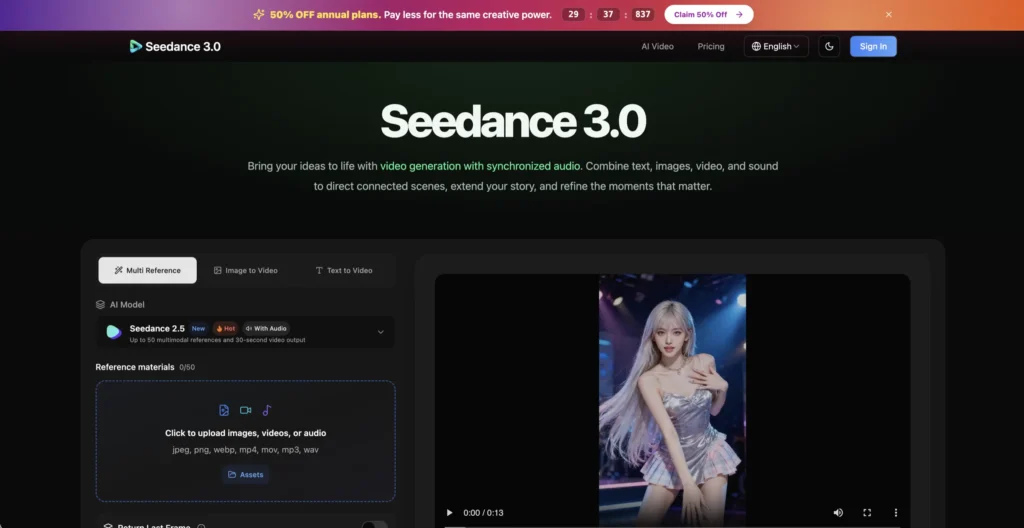Open the English language dropdown
The image size is (1024, 528).
(x=776, y=46)
